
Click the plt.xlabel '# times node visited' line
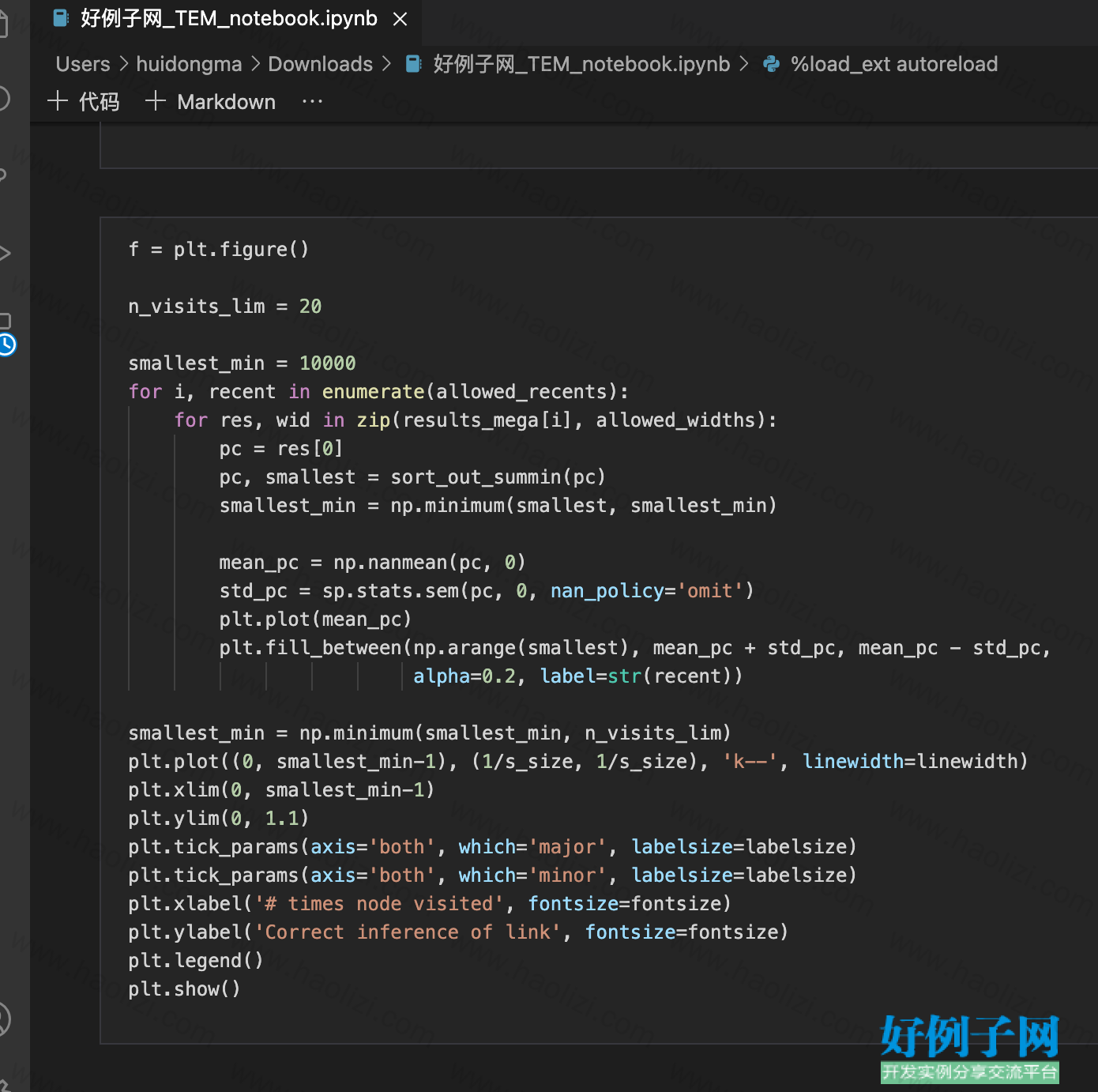pyautogui.click(x=430, y=904)
